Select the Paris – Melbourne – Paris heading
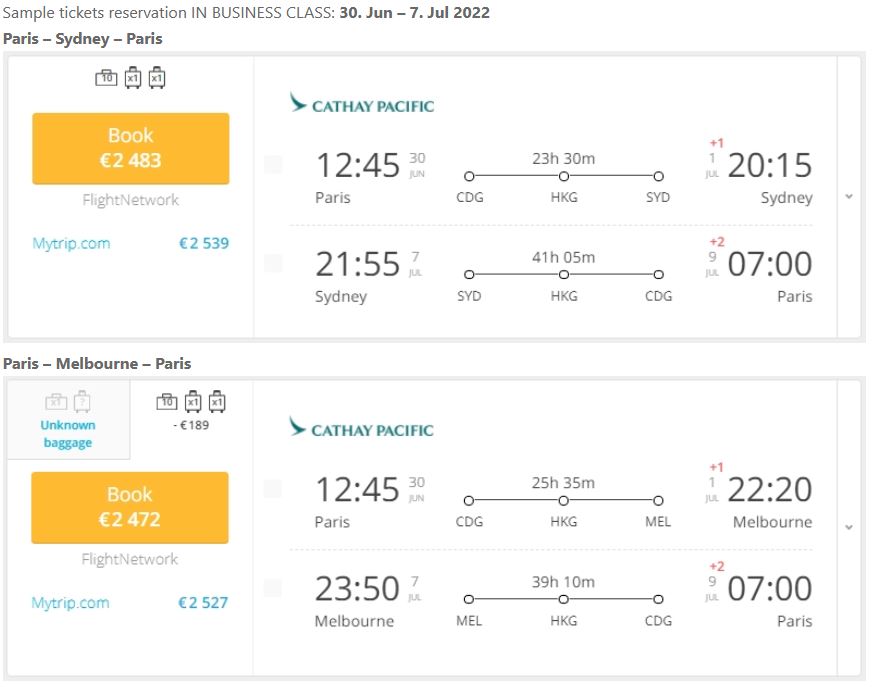Image resolution: width=878 pixels, height=689 pixels. (x=96, y=363)
